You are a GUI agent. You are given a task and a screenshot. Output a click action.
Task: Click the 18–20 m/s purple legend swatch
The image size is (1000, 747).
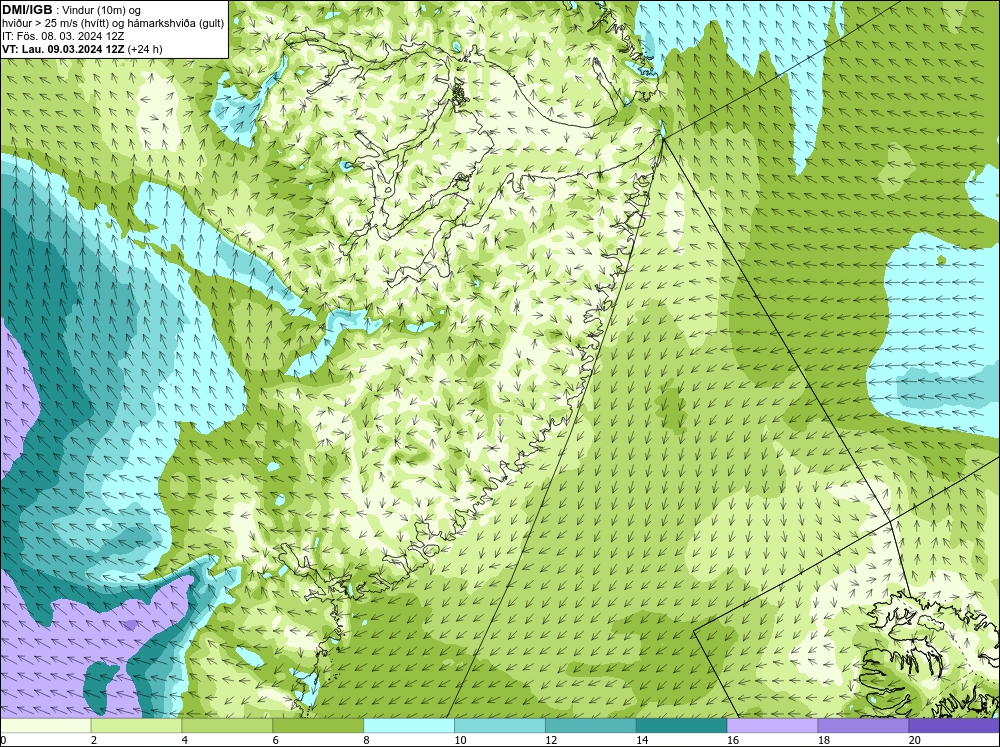tap(863, 725)
